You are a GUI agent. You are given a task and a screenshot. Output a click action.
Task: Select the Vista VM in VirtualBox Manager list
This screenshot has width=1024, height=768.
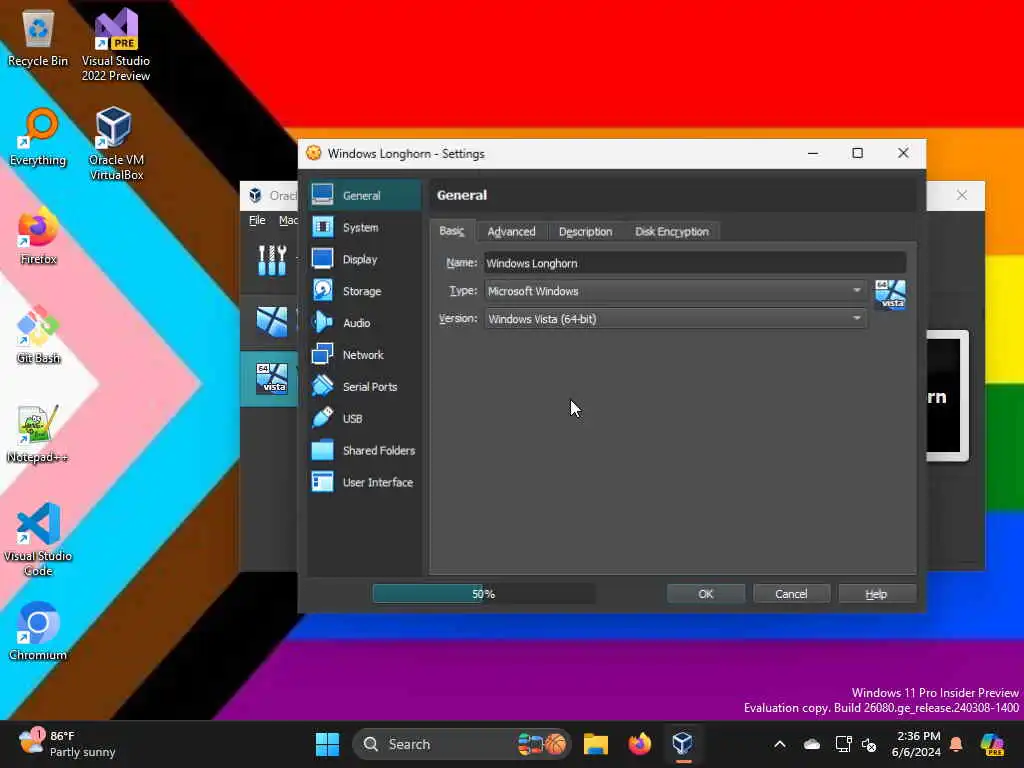pos(270,379)
